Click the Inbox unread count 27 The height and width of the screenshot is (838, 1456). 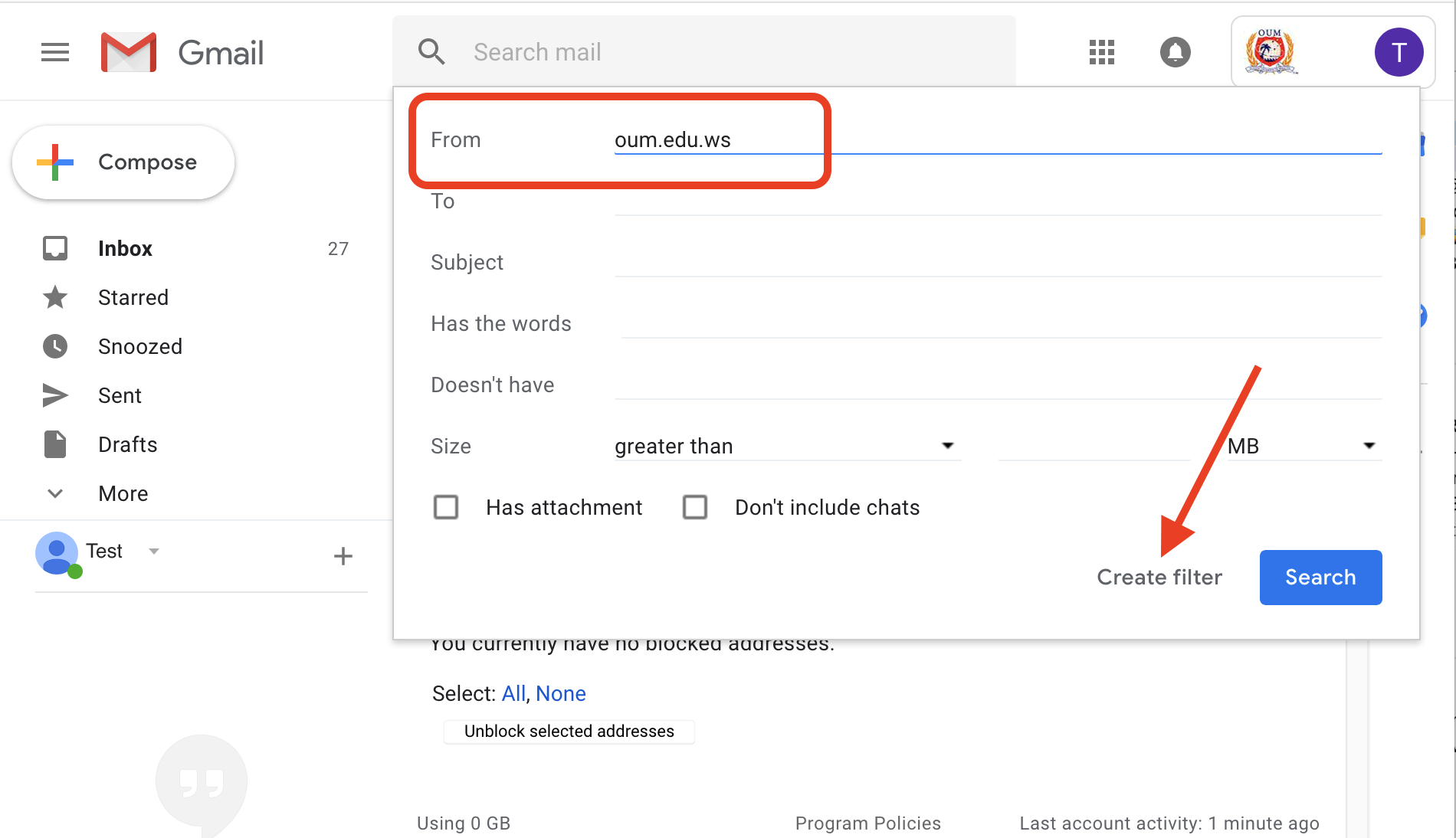pos(338,248)
